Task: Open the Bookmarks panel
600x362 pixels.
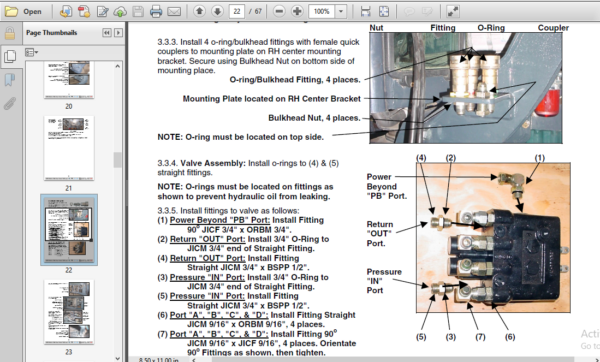Action: click(10, 80)
